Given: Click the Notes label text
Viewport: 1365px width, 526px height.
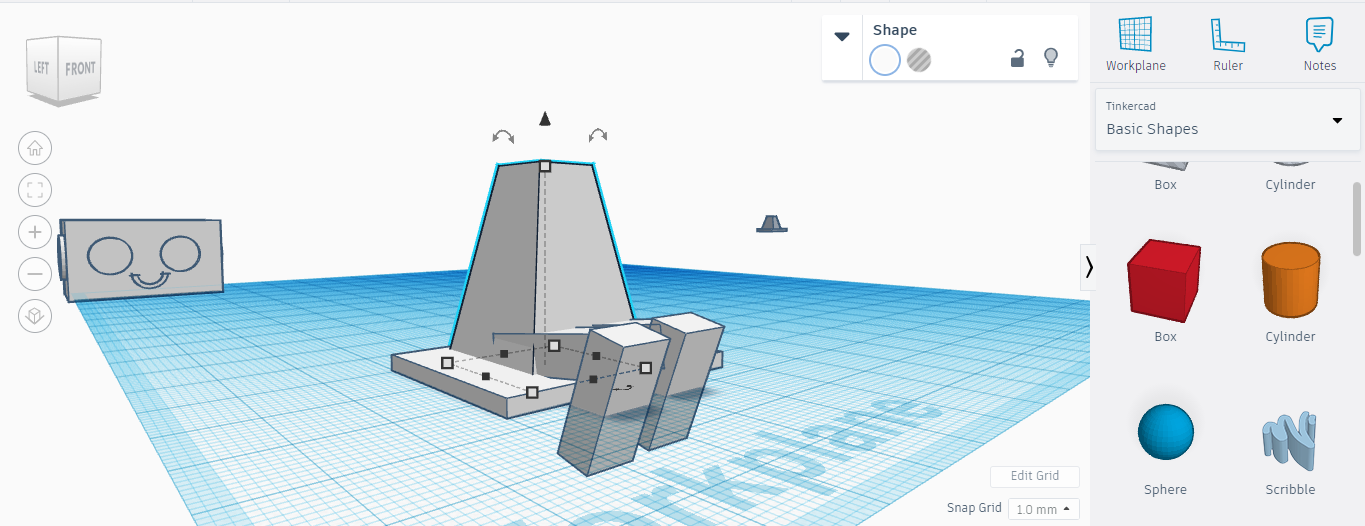Looking at the screenshot, I should tap(1320, 66).
